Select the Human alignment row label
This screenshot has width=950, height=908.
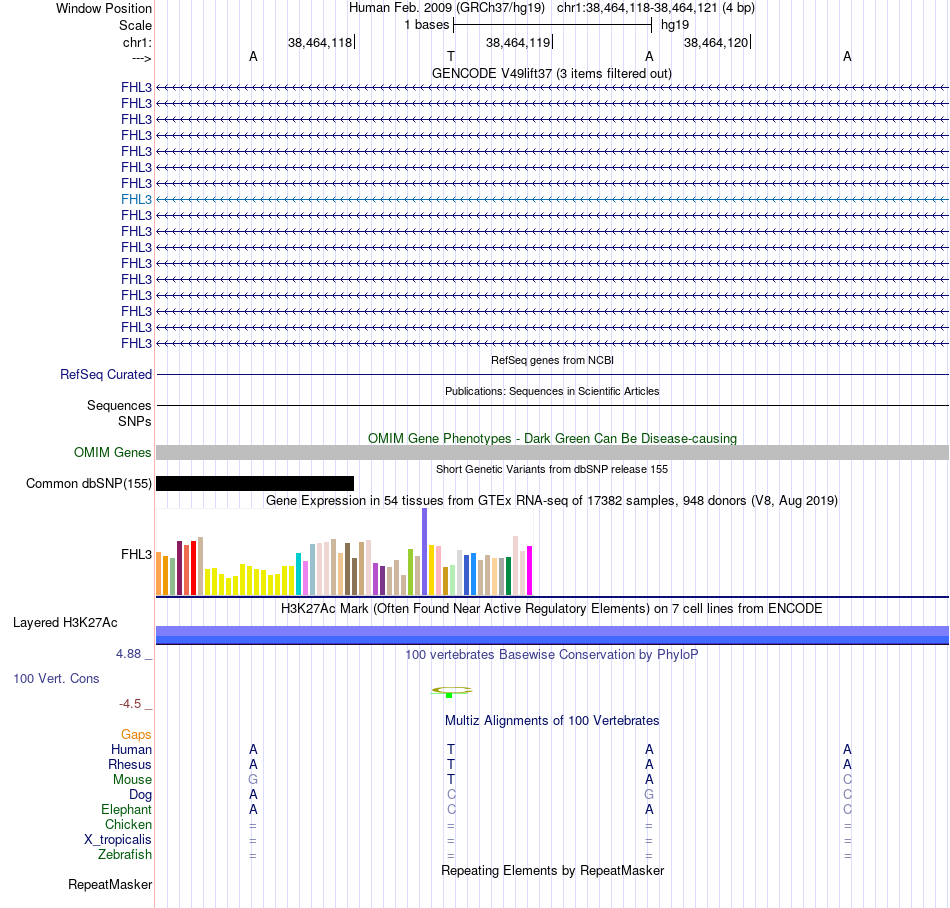tap(131, 749)
